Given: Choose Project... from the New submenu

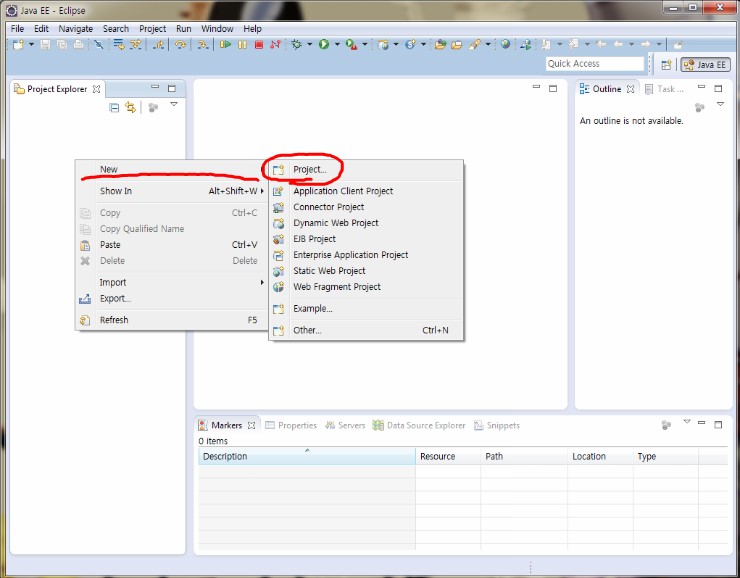Looking at the screenshot, I should [x=309, y=169].
